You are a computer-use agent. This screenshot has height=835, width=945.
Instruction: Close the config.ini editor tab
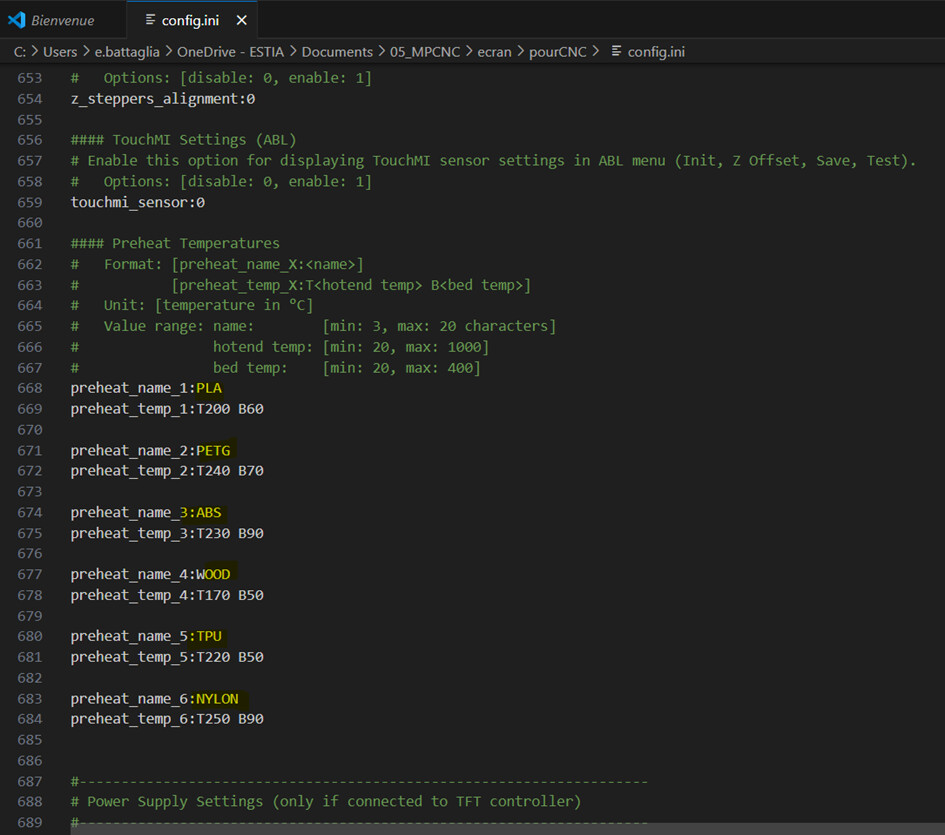[240, 20]
